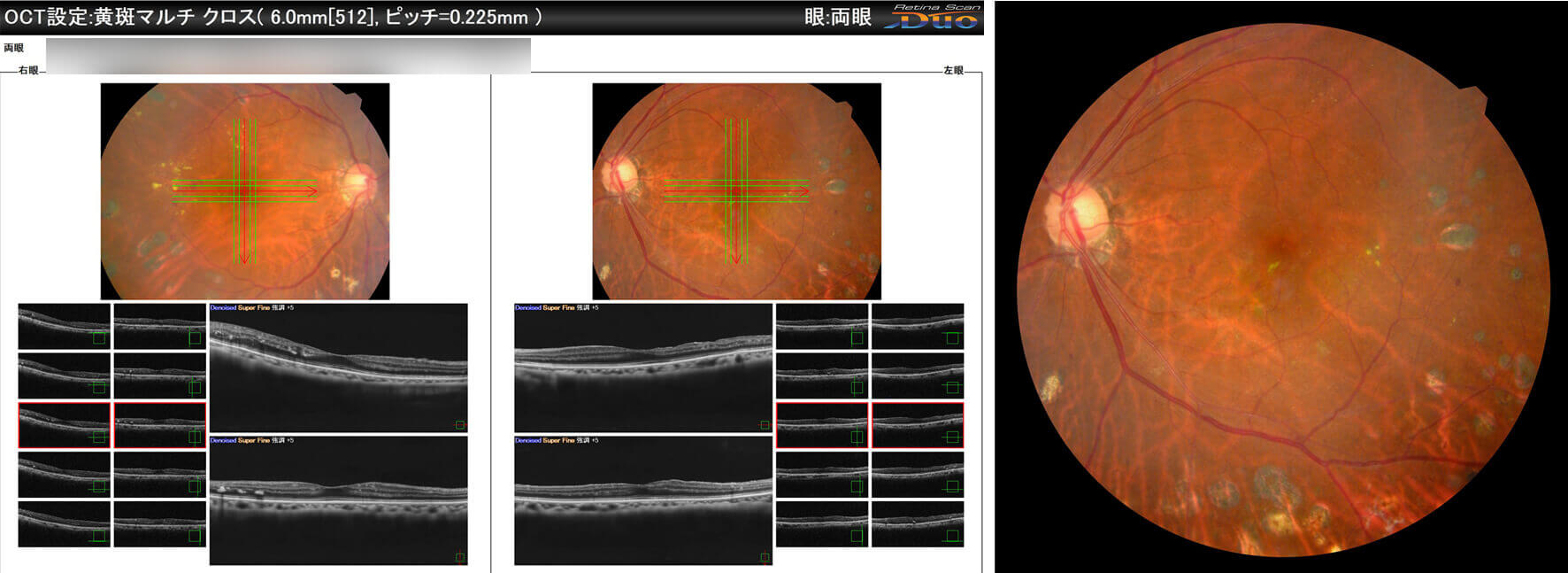
Task: Select left eye red-highlighted thumbnail in right column
Action: [x=918, y=425]
